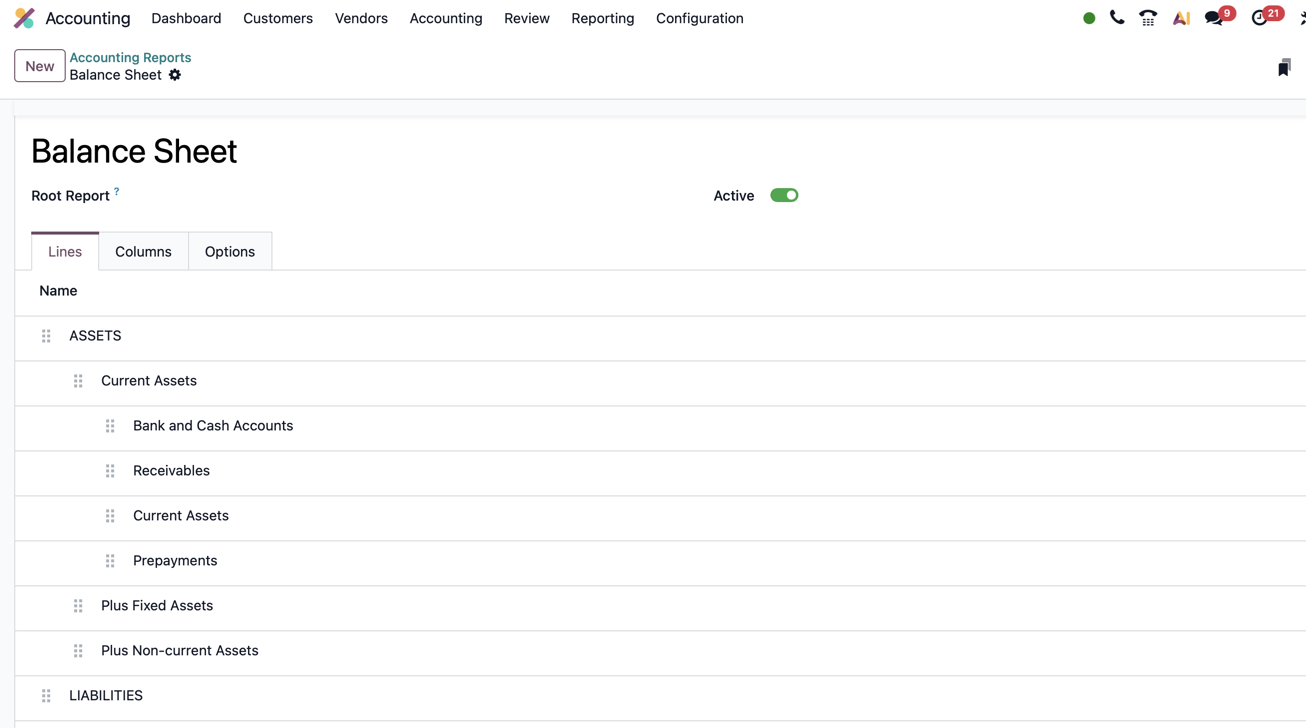Click drag handle of Prepayments row
This screenshot has width=1307, height=728.
point(110,561)
